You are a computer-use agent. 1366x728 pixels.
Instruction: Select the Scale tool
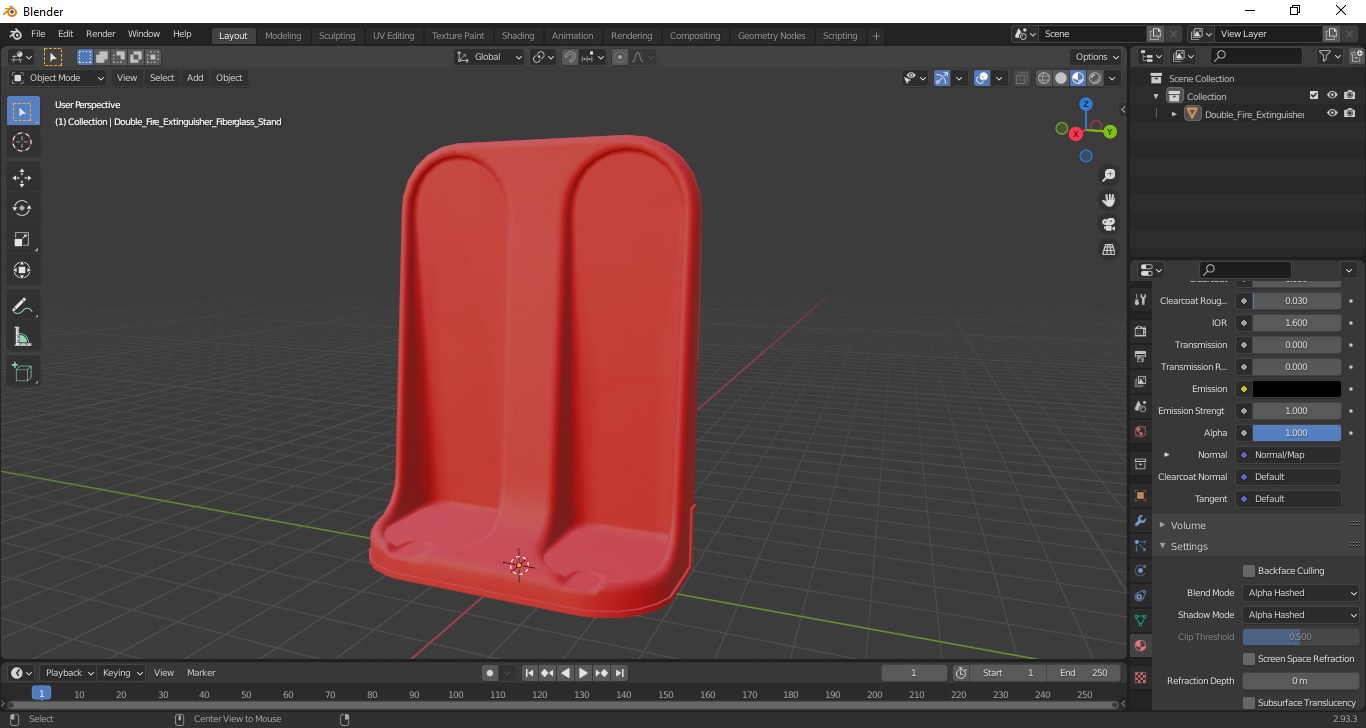click(22, 239)
